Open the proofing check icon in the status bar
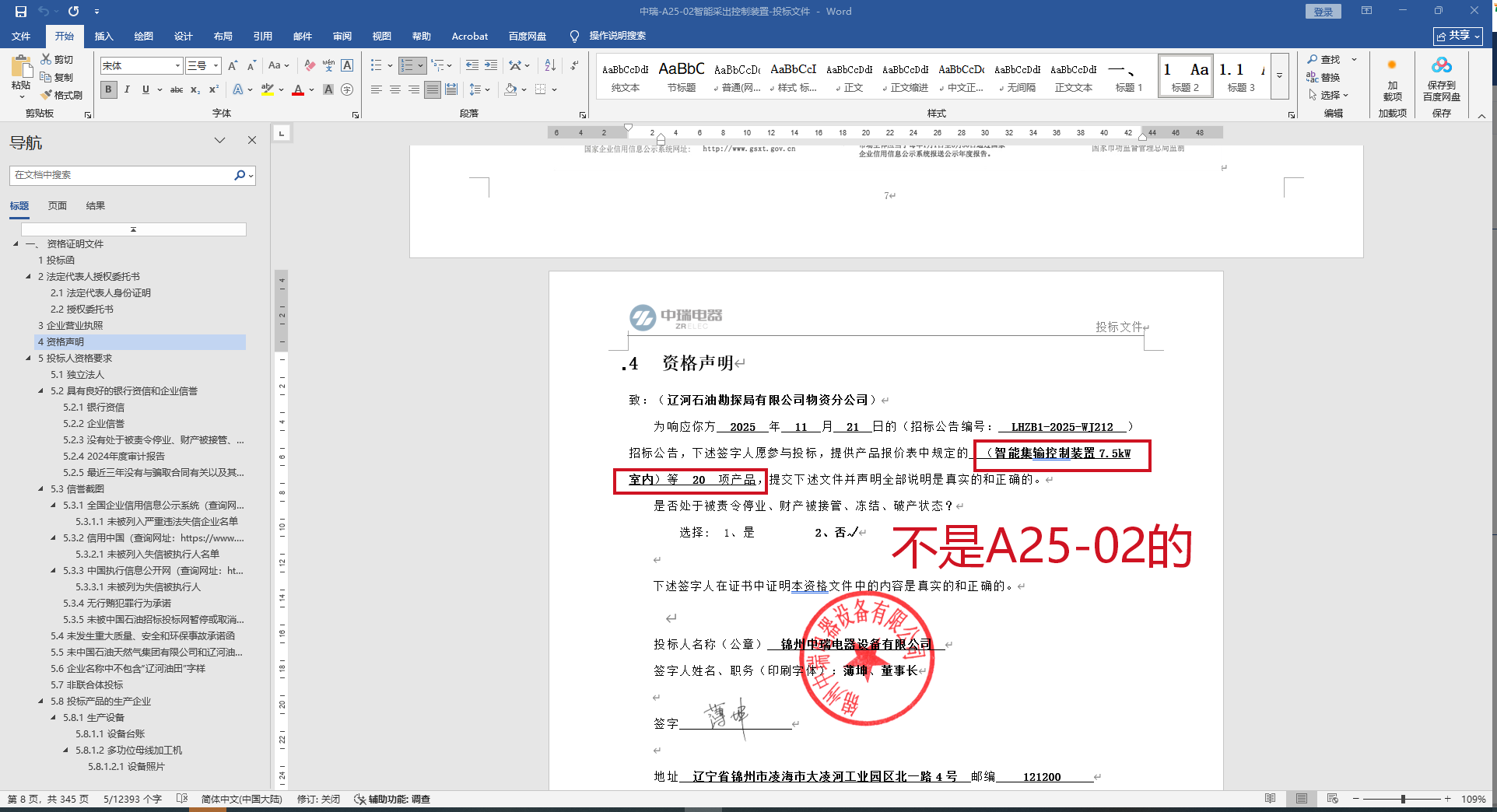Screen dimensions: 1497x812 point(182,799)
